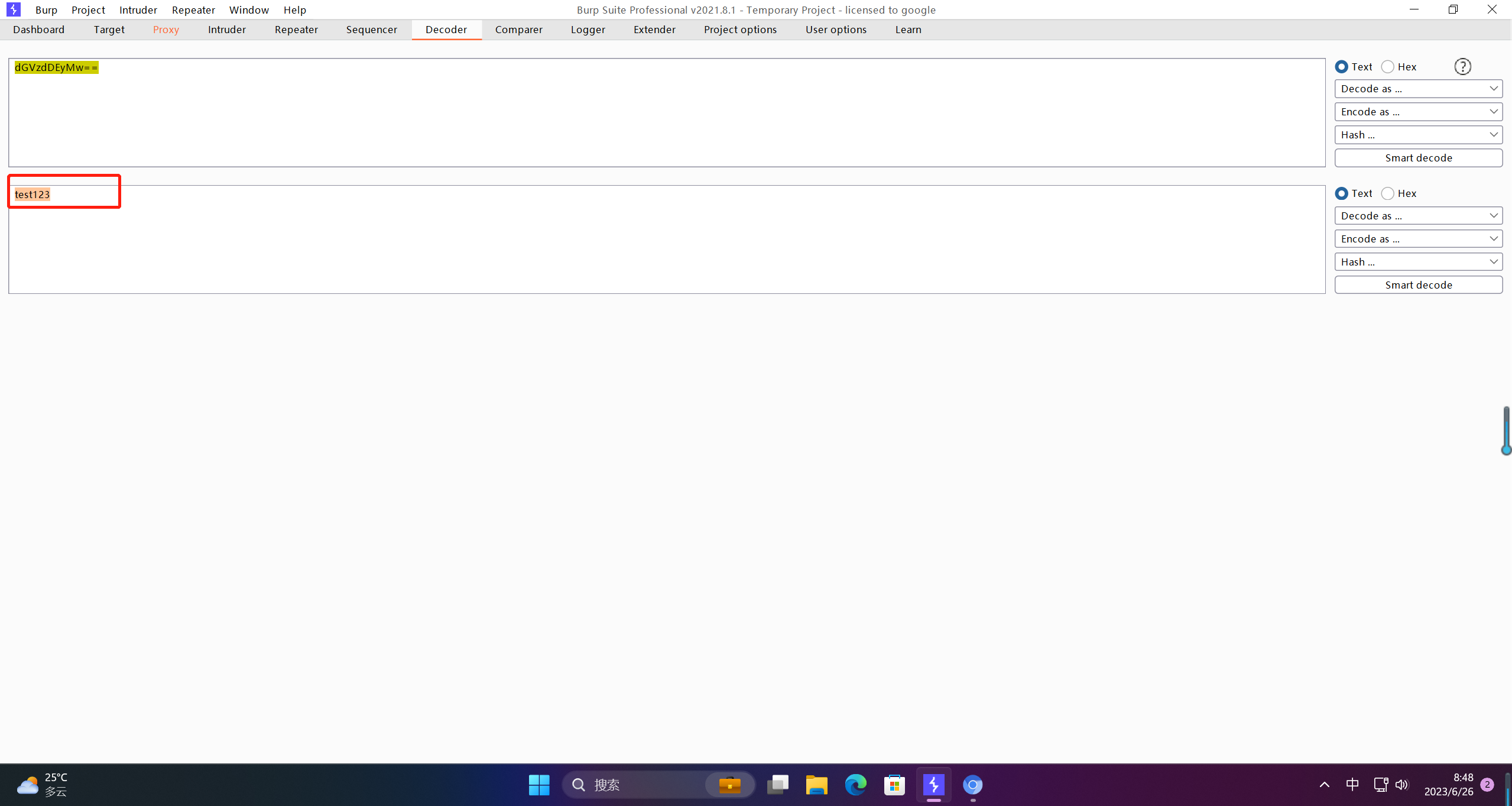Screen dimensions: 1512x806
Task: Open the top panel's Hash dropdown
Action: point(1418,135)
